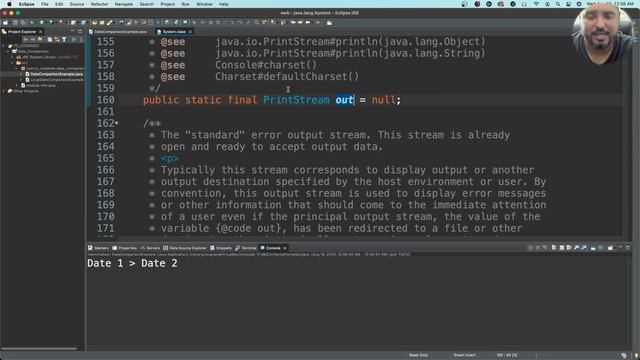
Task: Open the Search menu
Action: point(147,4)
